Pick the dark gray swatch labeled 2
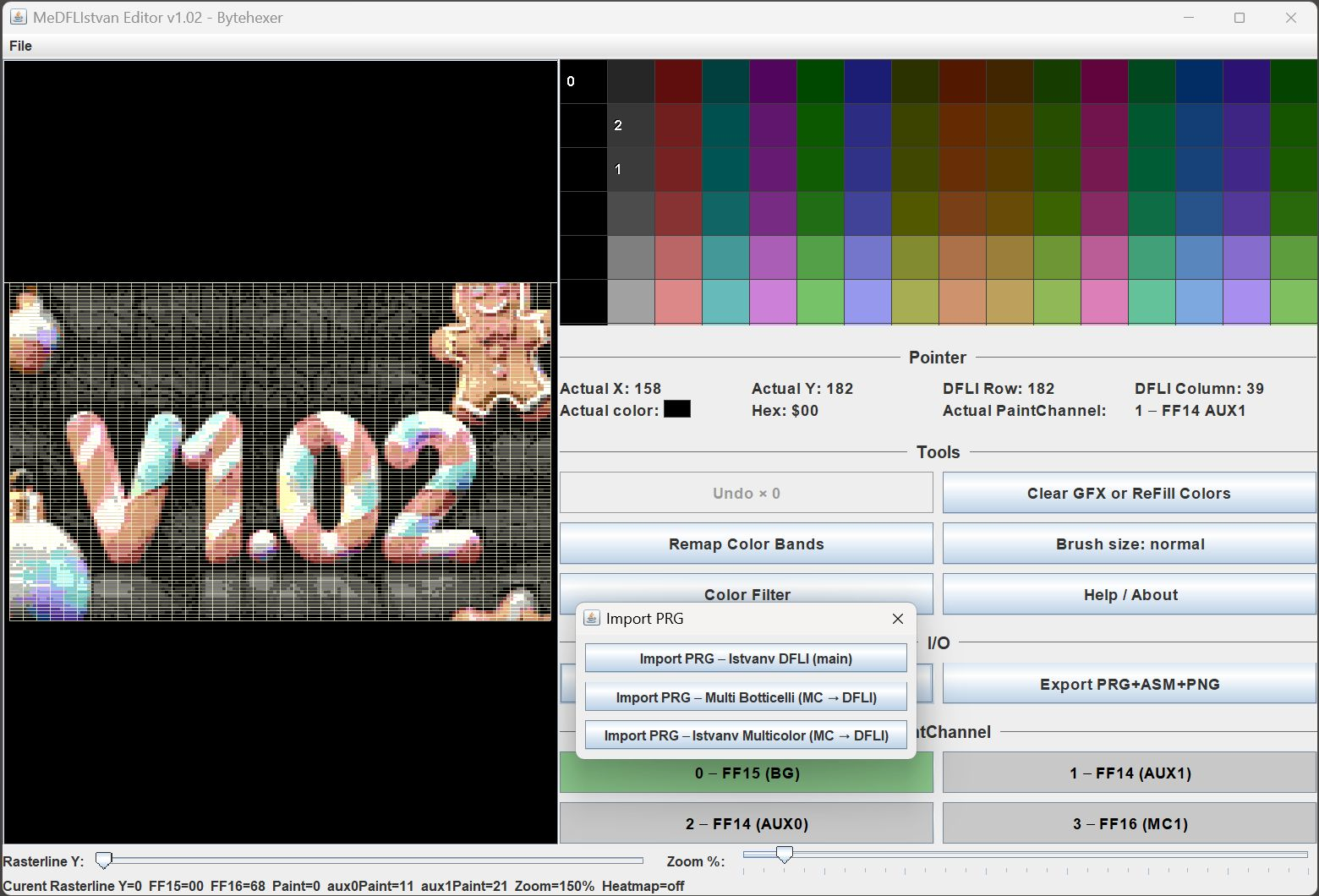The image size is (1319, 896). point(631,126)
